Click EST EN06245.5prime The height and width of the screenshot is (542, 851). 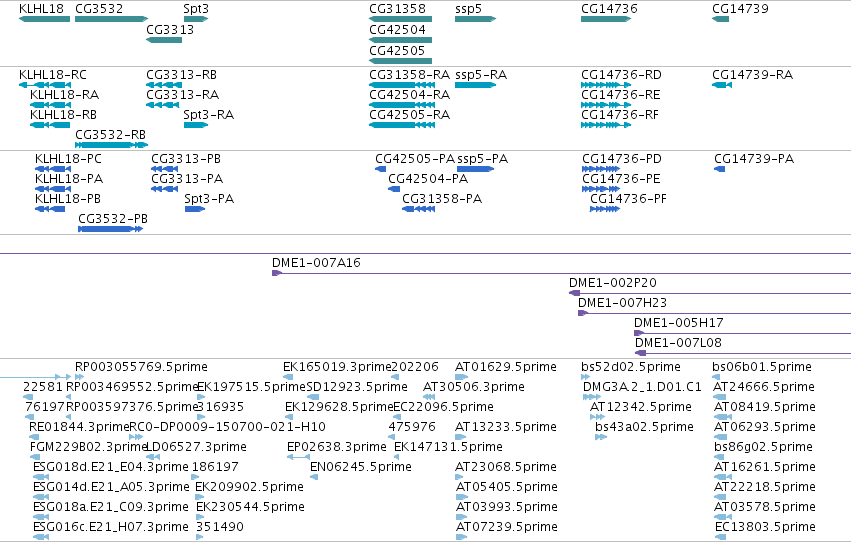point(314,477)
